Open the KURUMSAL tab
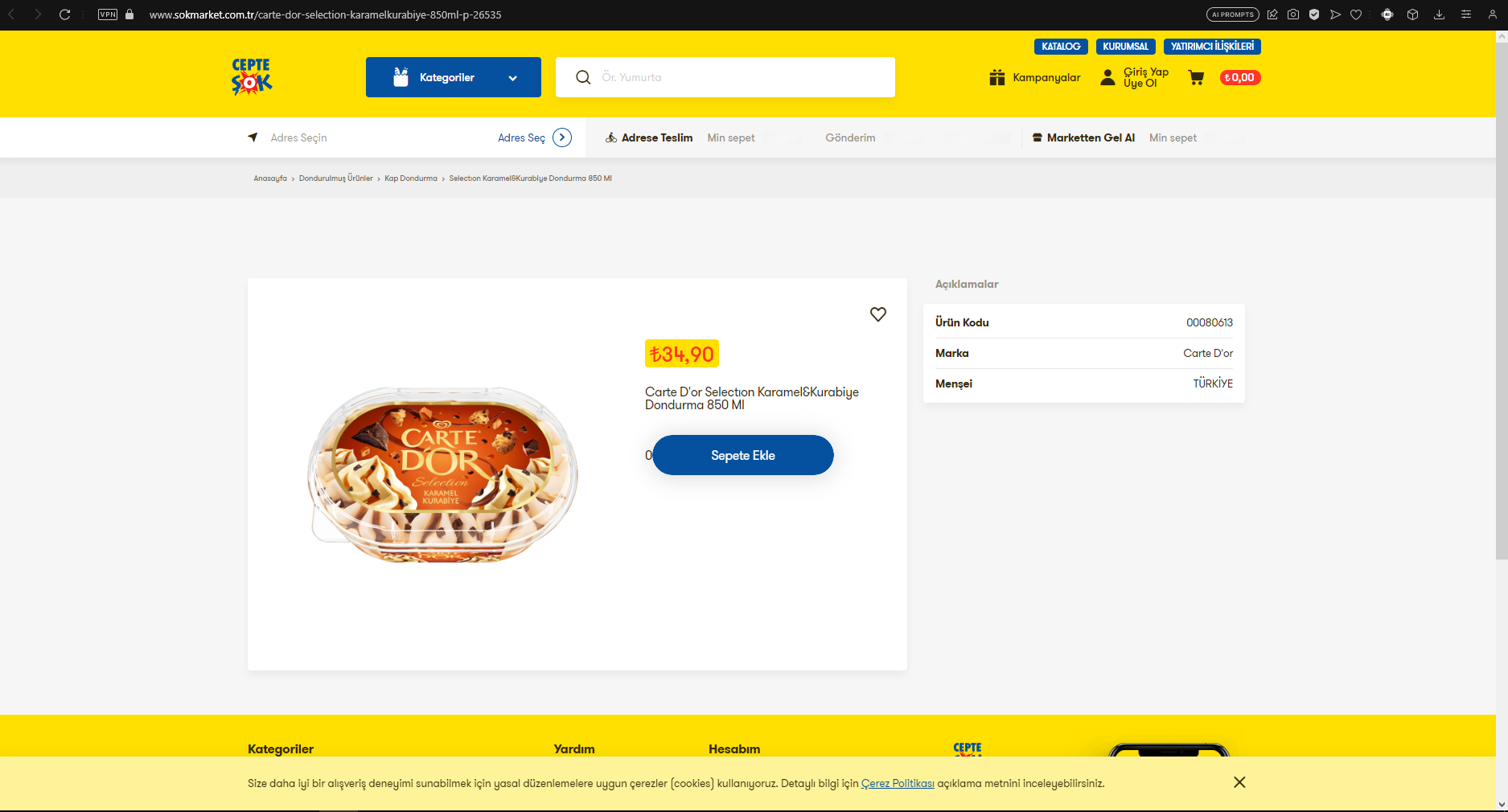 tap(1125, 47)
